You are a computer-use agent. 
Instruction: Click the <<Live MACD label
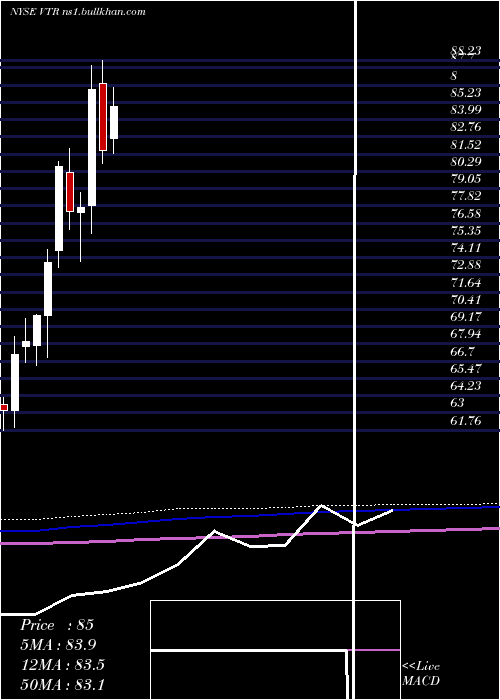coord(421,674)
